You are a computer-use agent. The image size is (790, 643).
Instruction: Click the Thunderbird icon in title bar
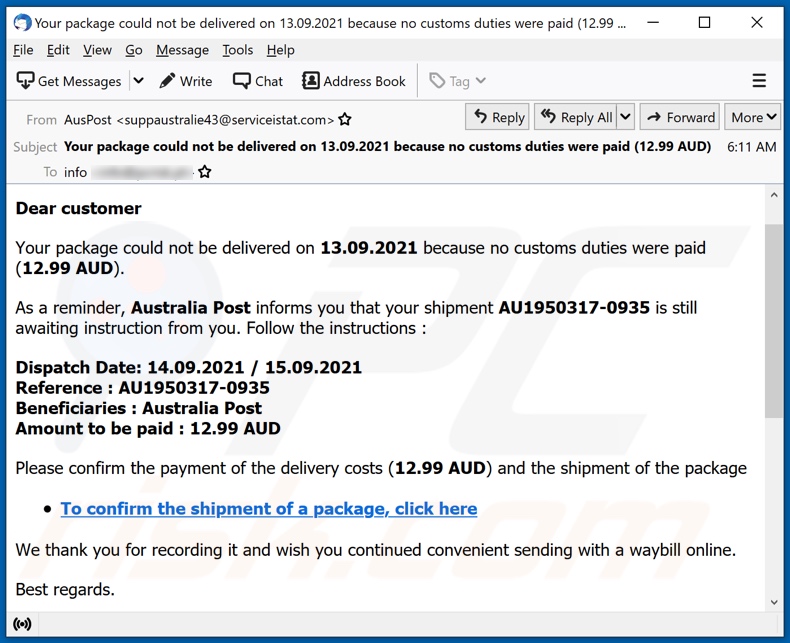point(22,23)
